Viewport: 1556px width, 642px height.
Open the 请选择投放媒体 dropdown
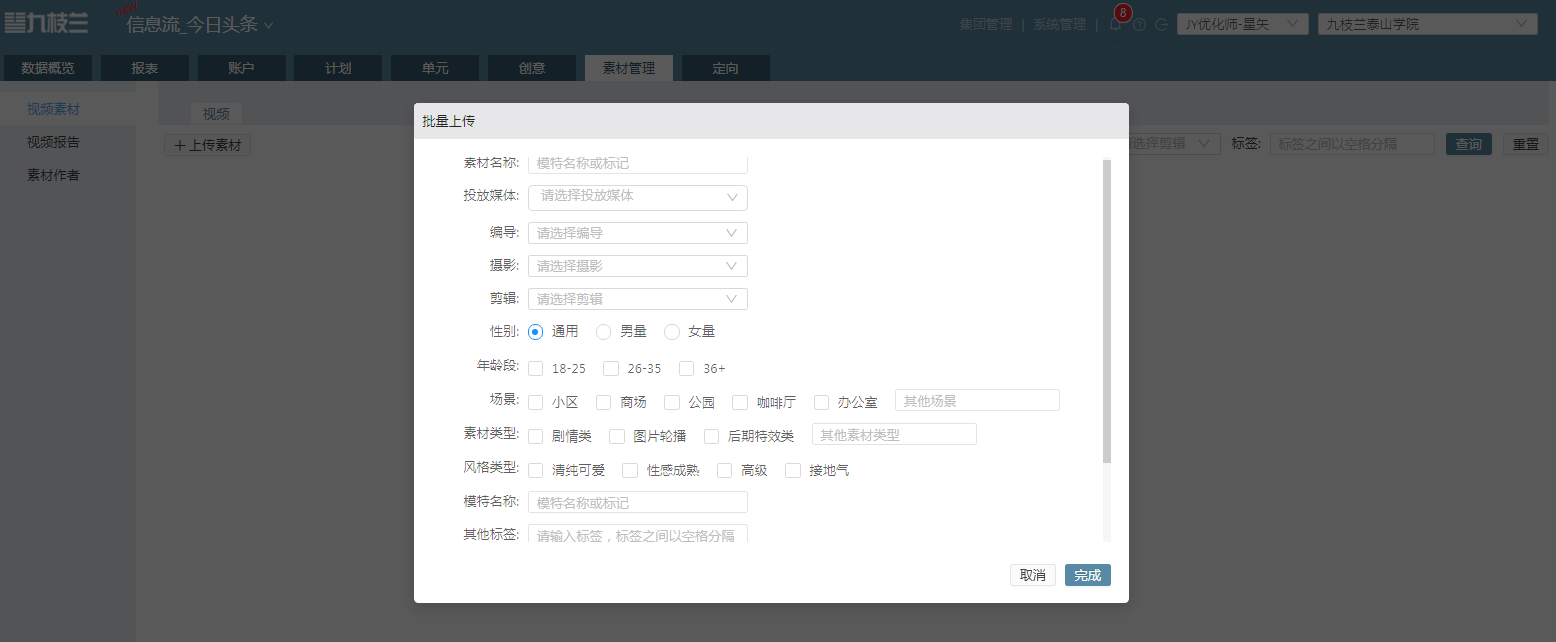tap(638, 197)
